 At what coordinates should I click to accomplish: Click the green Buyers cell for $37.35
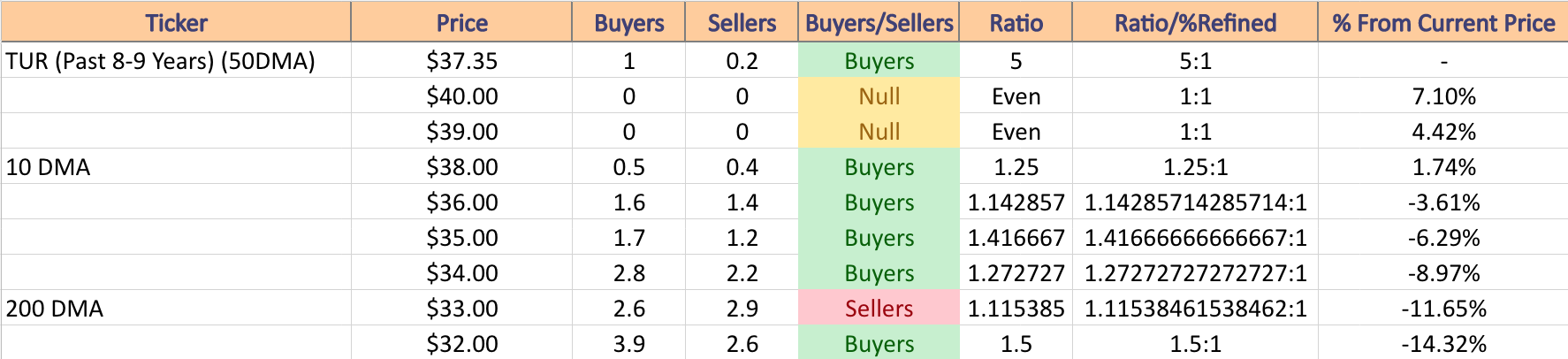pos(879,61)
